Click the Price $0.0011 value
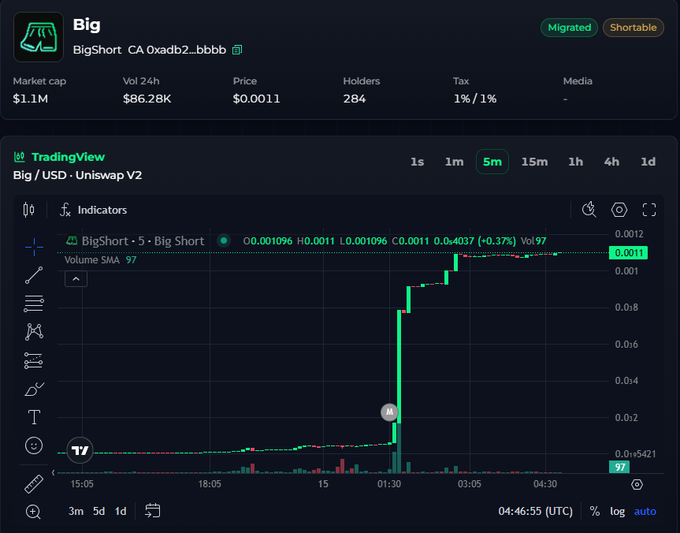Viewport: 680px width, 533px height. (x=256, y=99)
